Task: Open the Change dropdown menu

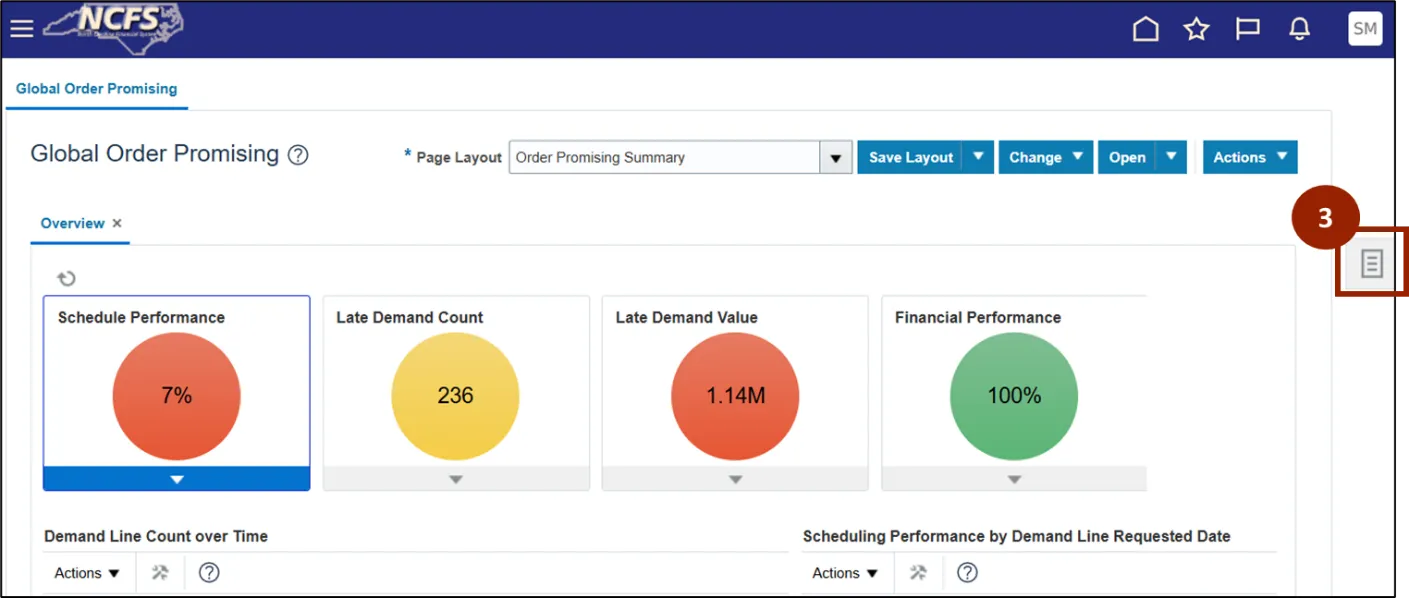Action: click(x=1045, y=157)
